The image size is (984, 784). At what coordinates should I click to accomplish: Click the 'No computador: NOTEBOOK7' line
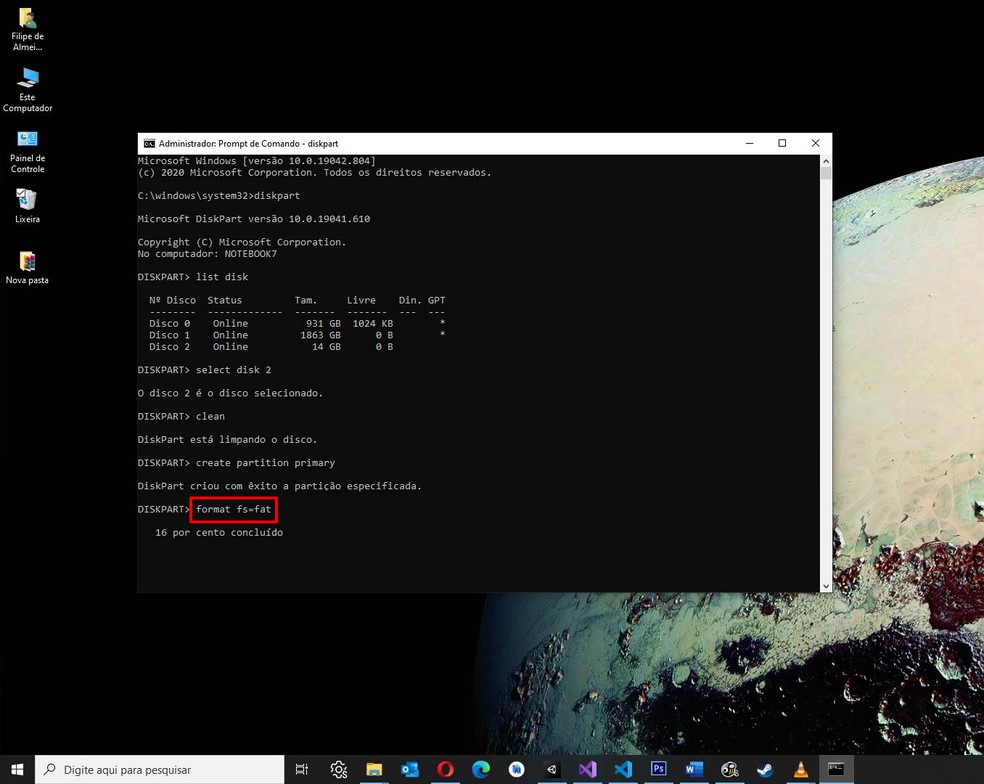pos(207,254)
